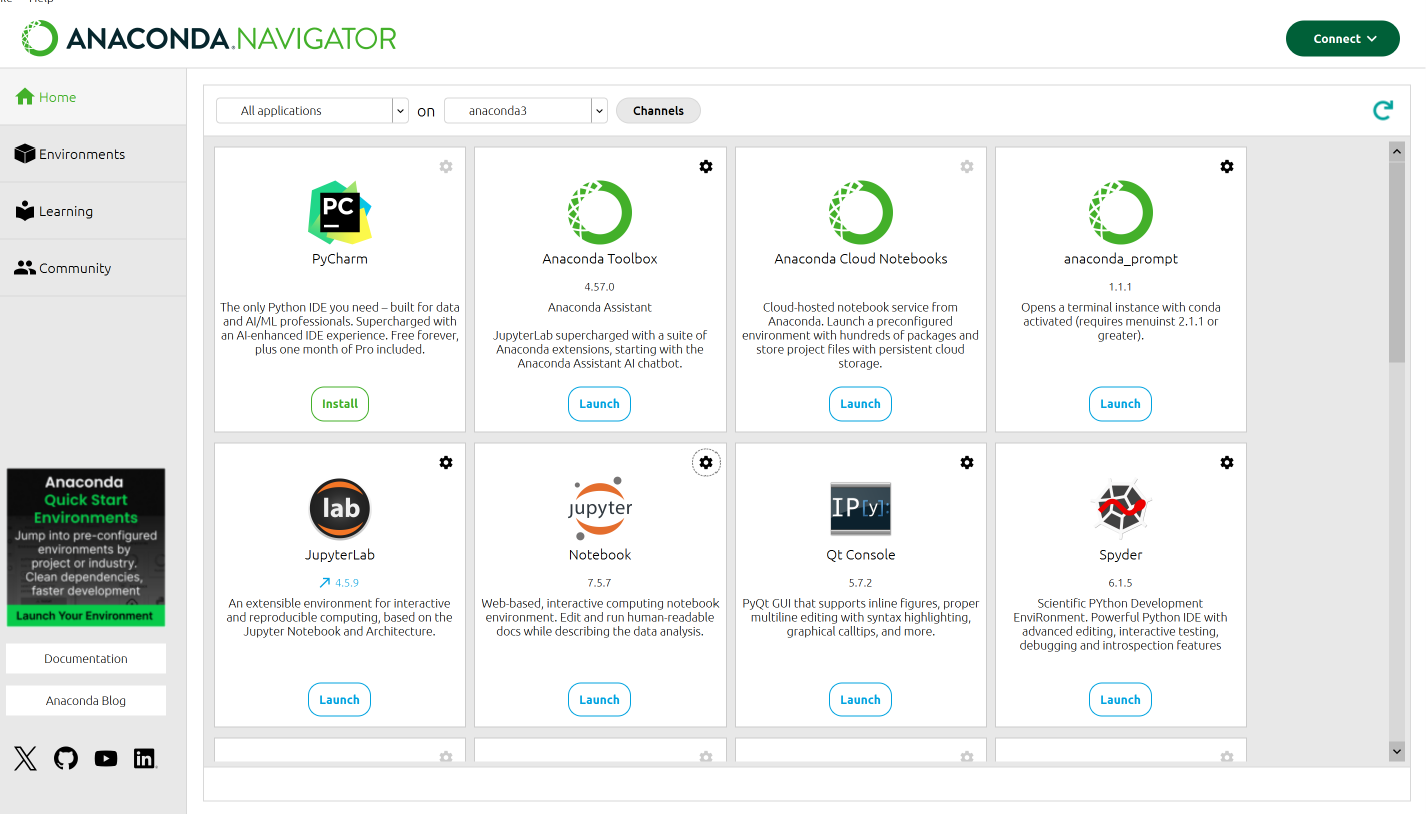
Task: Click the JupyterLab update arrow icon
Action: (x=324, y=582)
